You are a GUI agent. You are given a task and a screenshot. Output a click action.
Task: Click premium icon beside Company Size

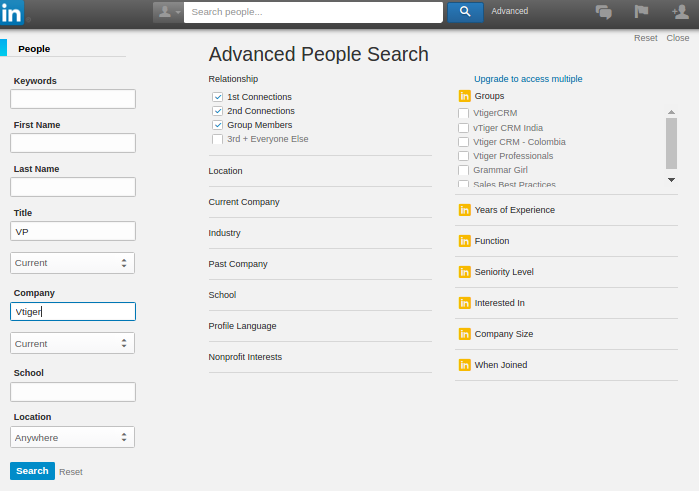464,334
